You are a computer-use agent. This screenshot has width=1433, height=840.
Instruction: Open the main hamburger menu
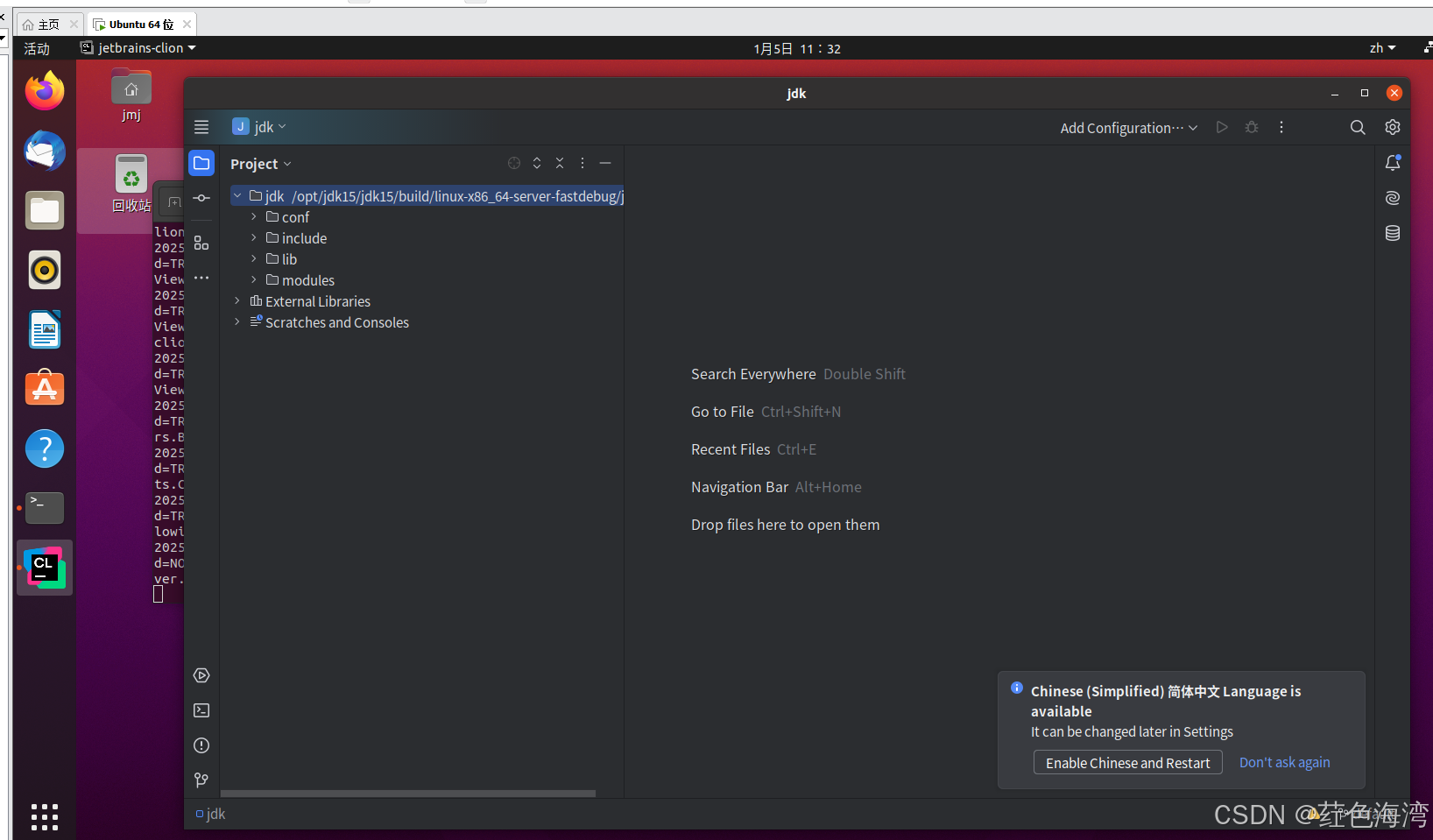[x=201, y=127]
